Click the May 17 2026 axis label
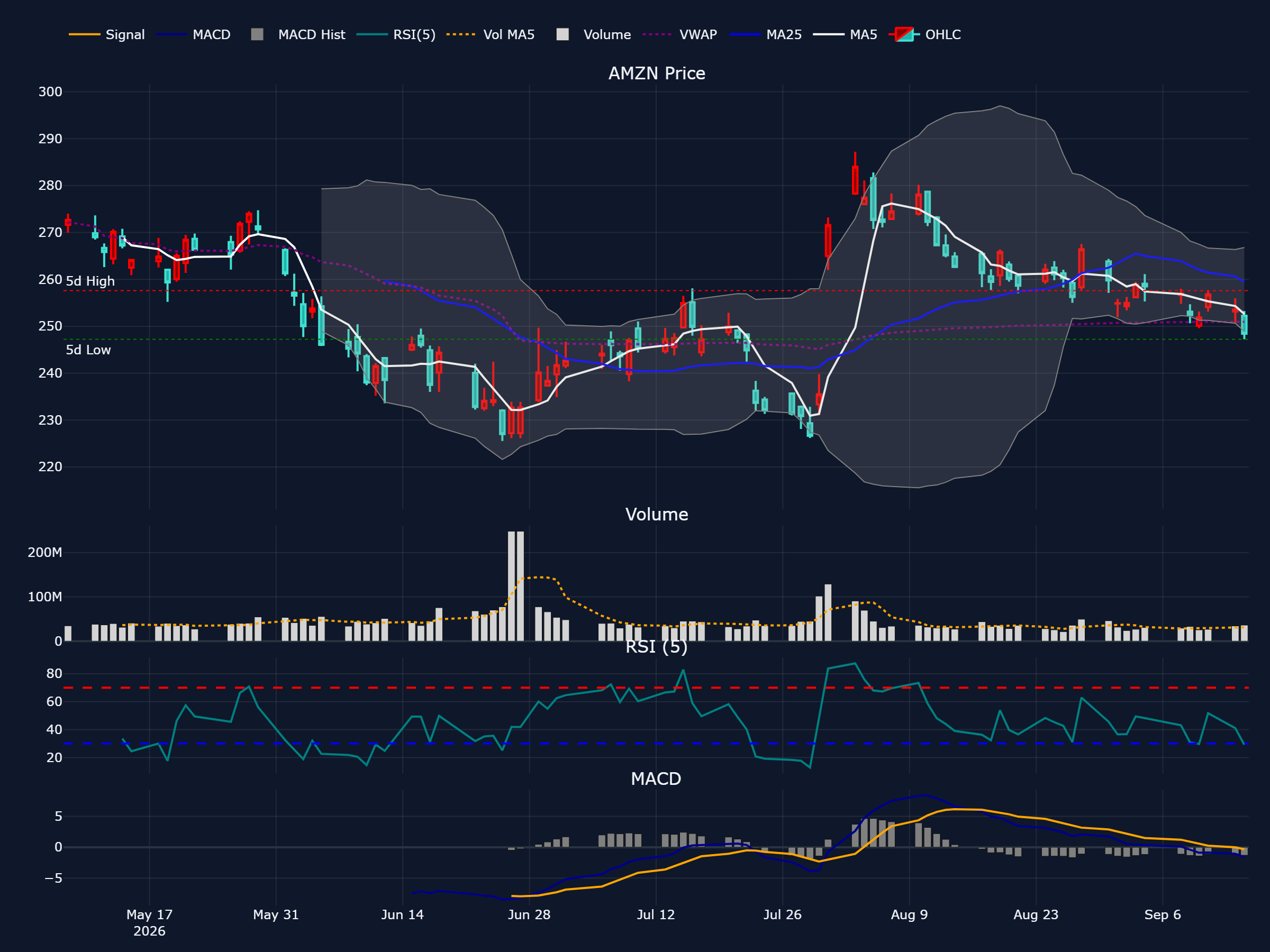Viewport: 1270px width, 952px height. pyautogui.click(x=149, y=923)
